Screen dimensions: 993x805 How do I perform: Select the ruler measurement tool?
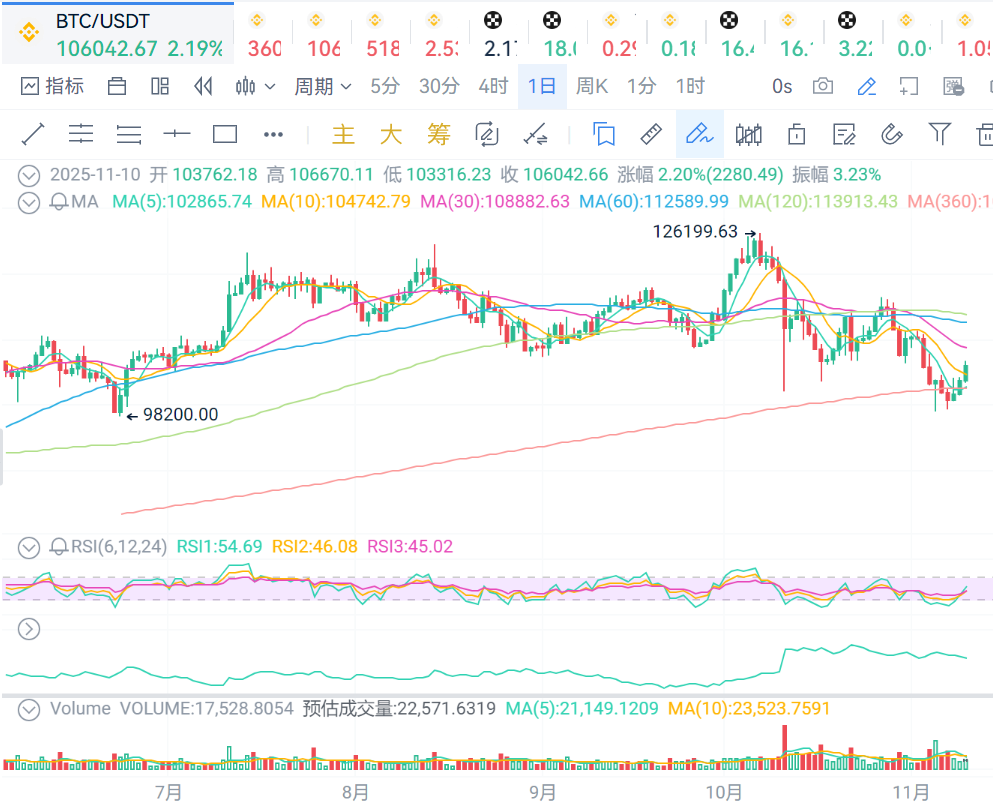651,134
